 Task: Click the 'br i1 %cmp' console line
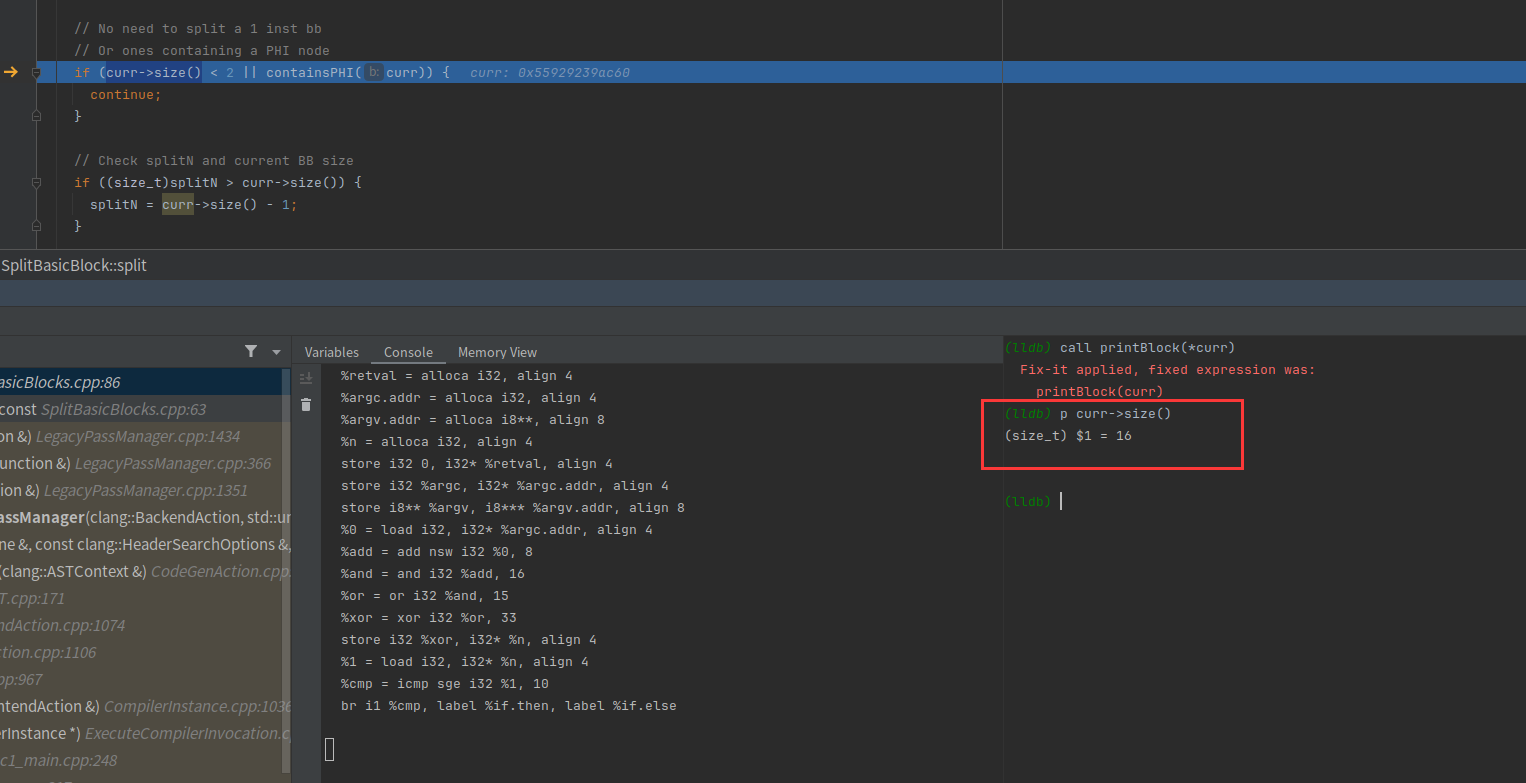pos(508,706)
